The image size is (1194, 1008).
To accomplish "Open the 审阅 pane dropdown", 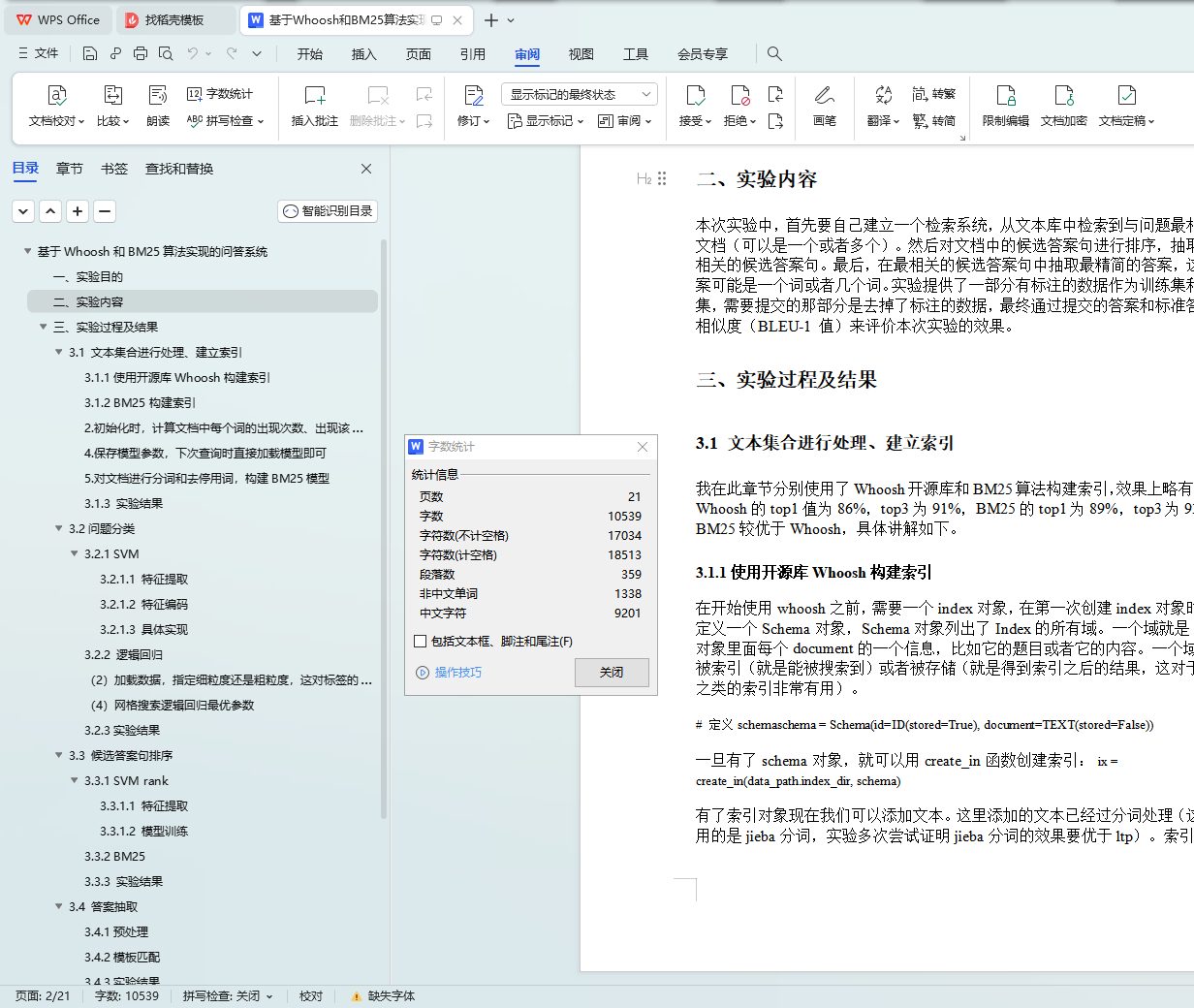I will pyautogui.click(x=625, y=121).
